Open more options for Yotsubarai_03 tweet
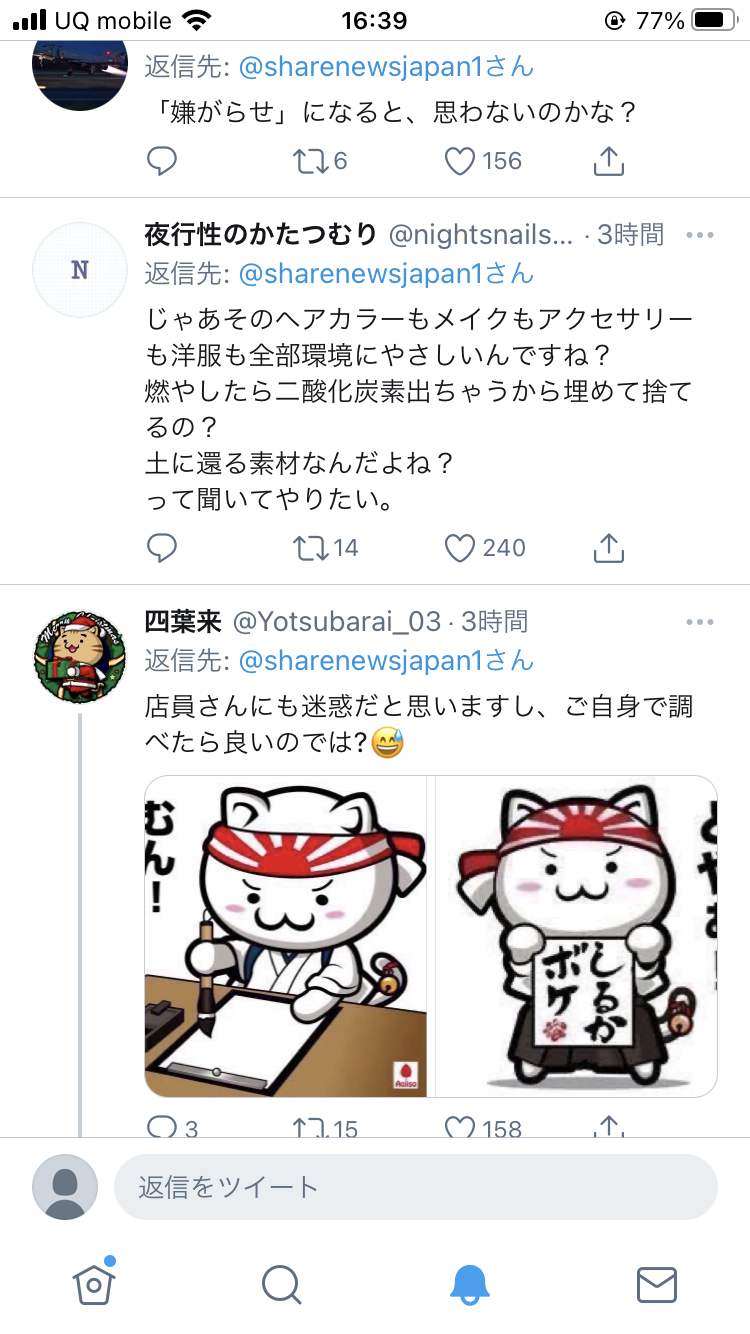750x1334 pixels. [x=700, y=622]
